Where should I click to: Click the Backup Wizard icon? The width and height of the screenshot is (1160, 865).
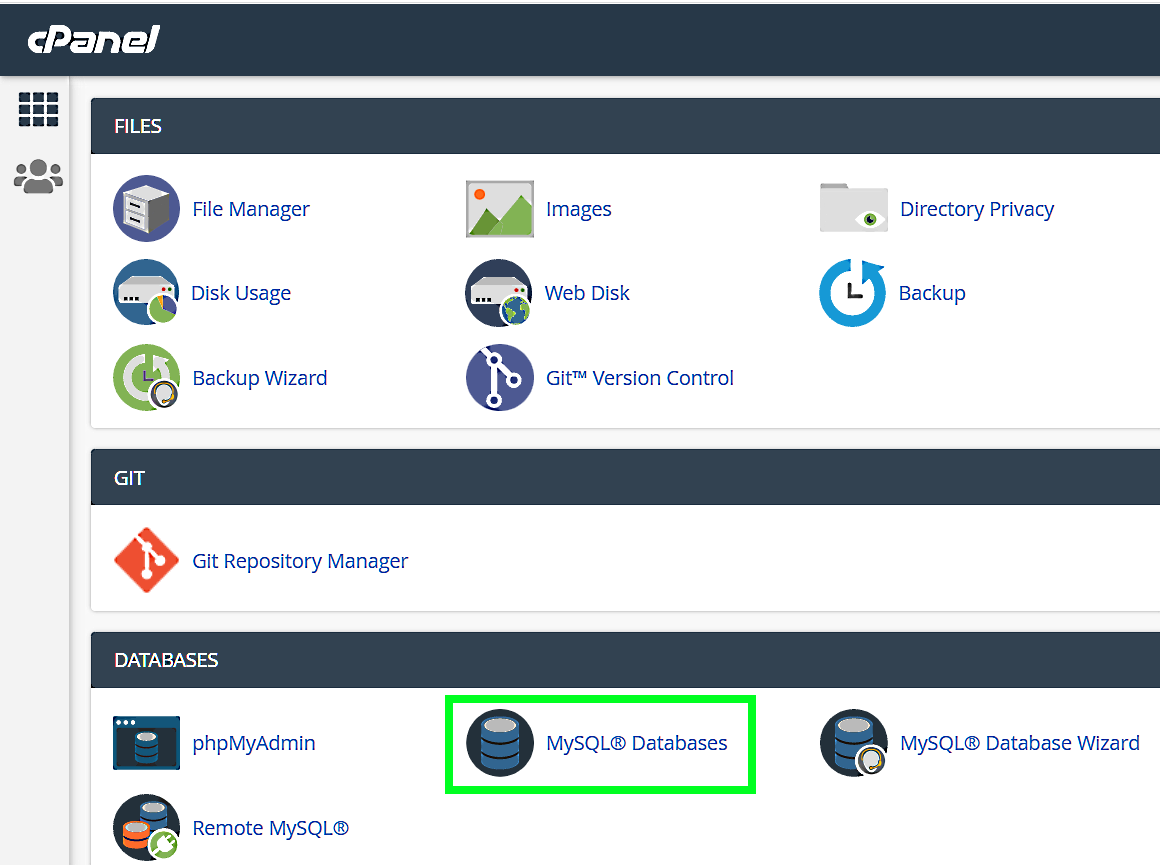[x=146, y=378]
